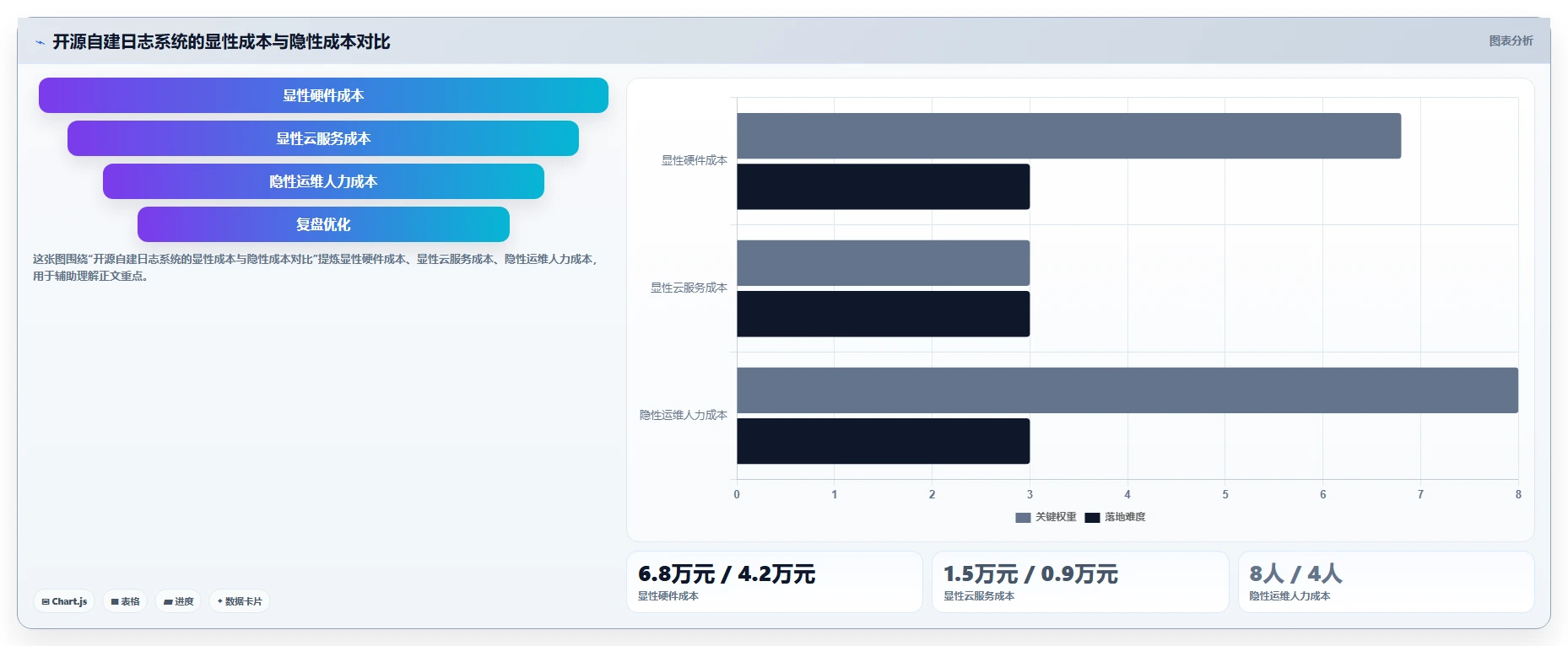Screen dimensions: 1568x646
Task: Click the 关键权重 bar for 显性硬件成本
Action: tap(1068, 136)
